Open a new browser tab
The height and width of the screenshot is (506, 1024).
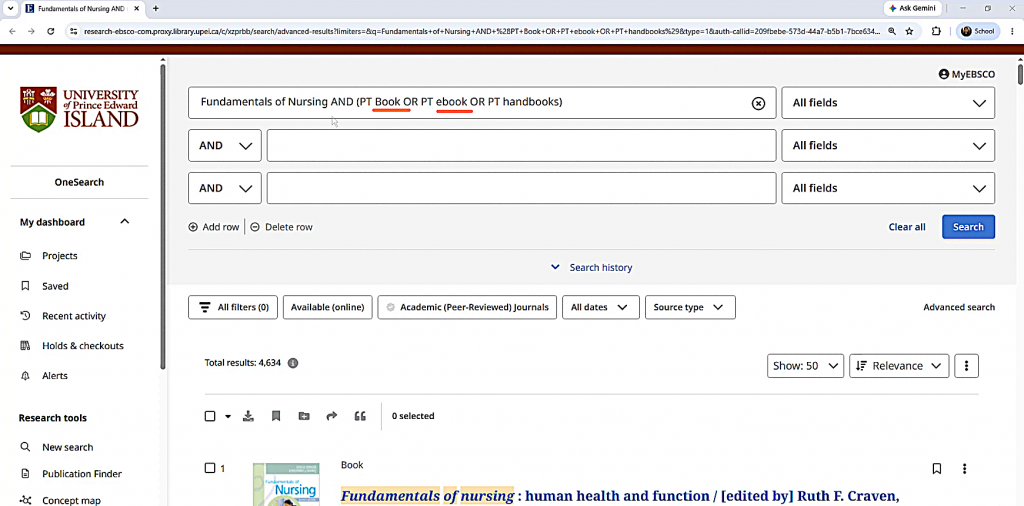[x=155, y=8]
